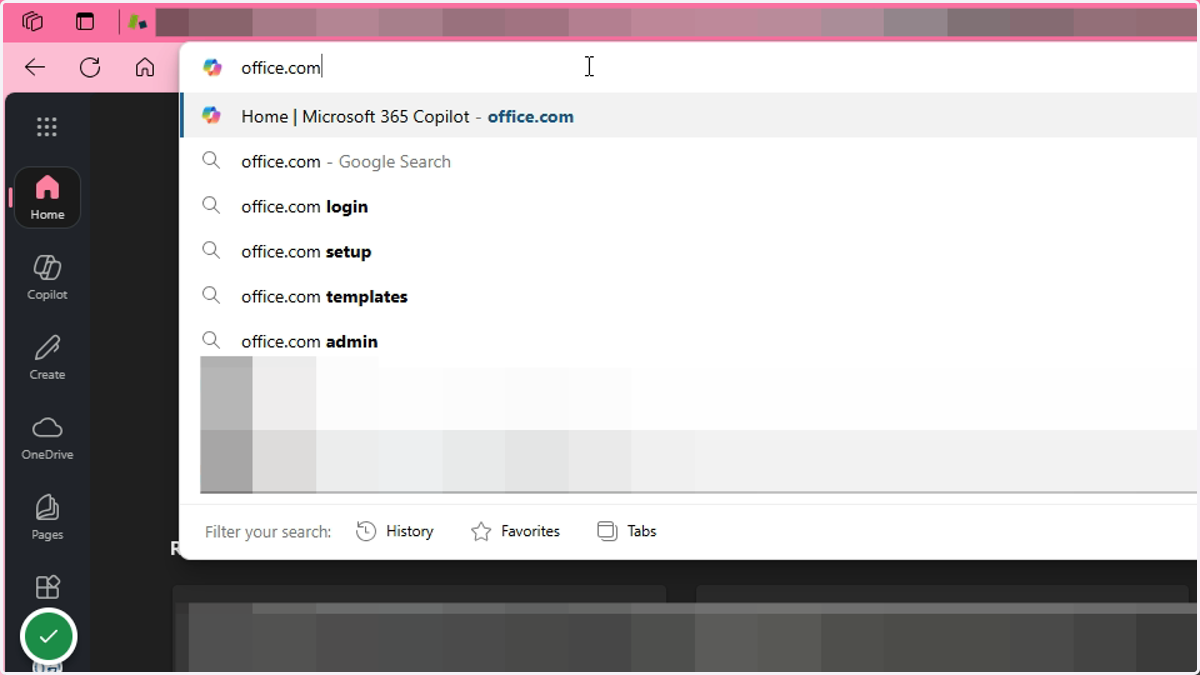Click the Copilot icon in address bar
This screenshot has width=1200, height=675.
pos(212,67)
